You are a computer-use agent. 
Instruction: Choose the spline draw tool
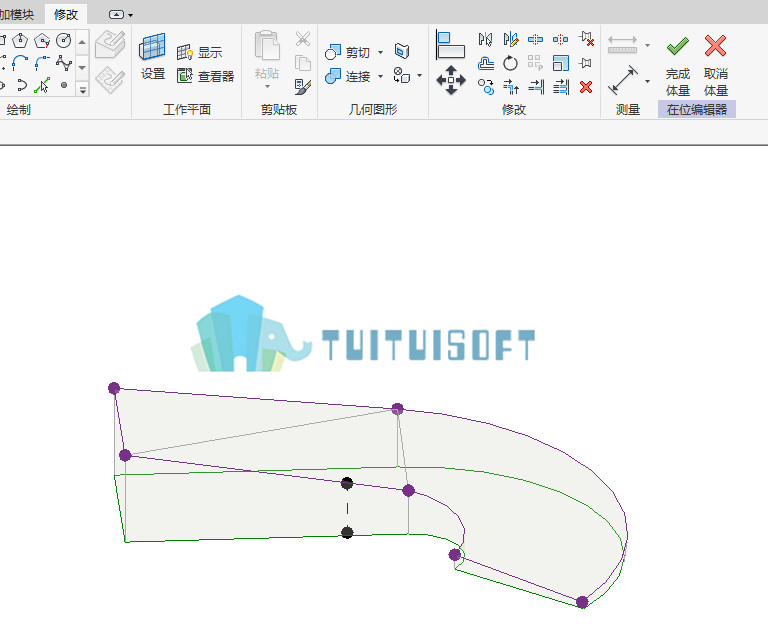coord(64,63)
